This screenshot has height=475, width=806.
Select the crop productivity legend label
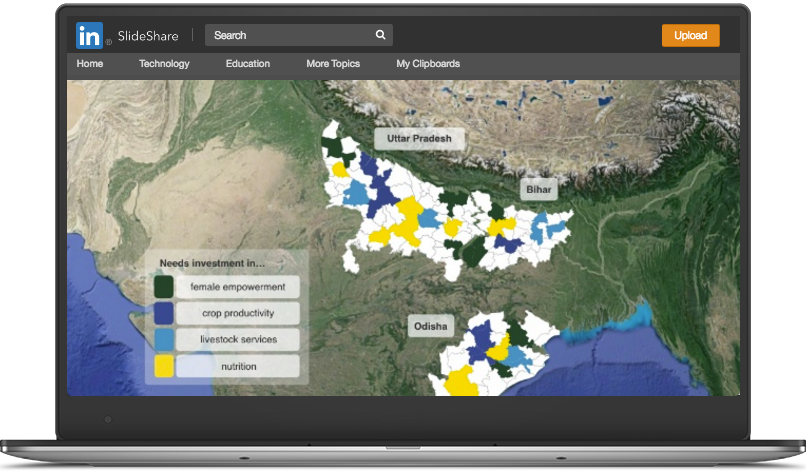coord(238,313)
